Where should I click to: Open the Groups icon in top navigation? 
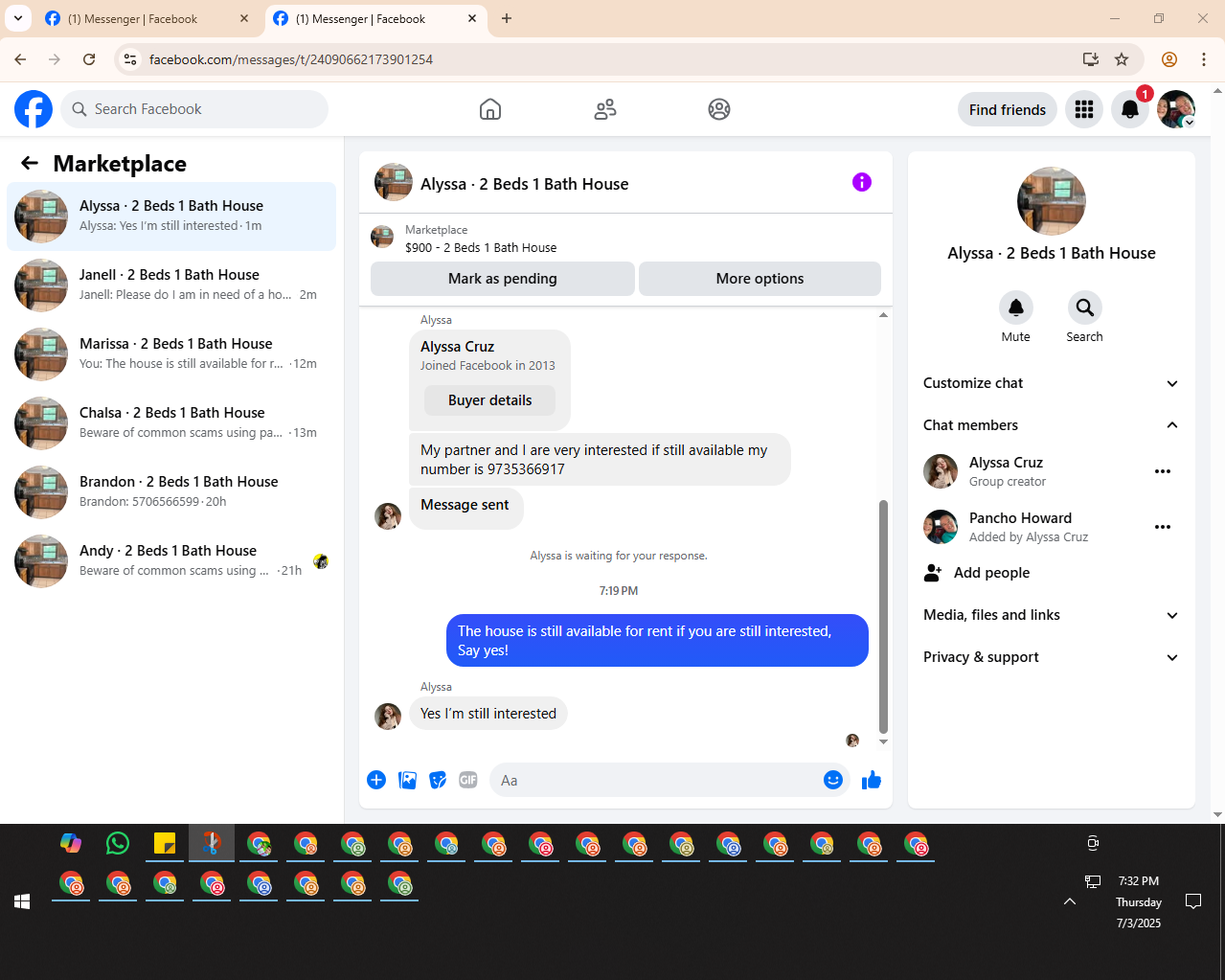[x=719, y=109]
